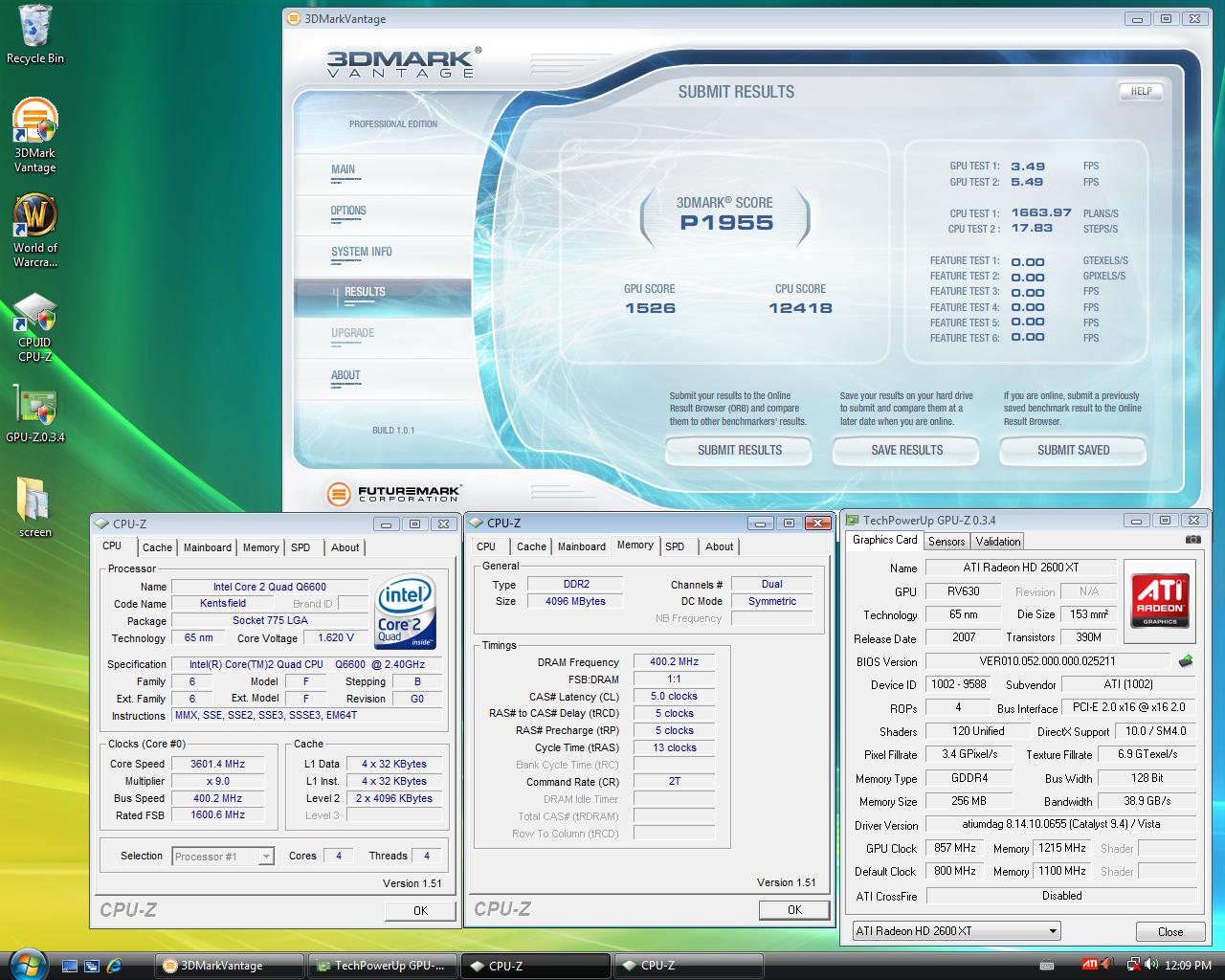The width and height of the screenshot is (1225, 980).
Task: Click HELP button in 3DMark Vantage
Action: click(1141, 92)
